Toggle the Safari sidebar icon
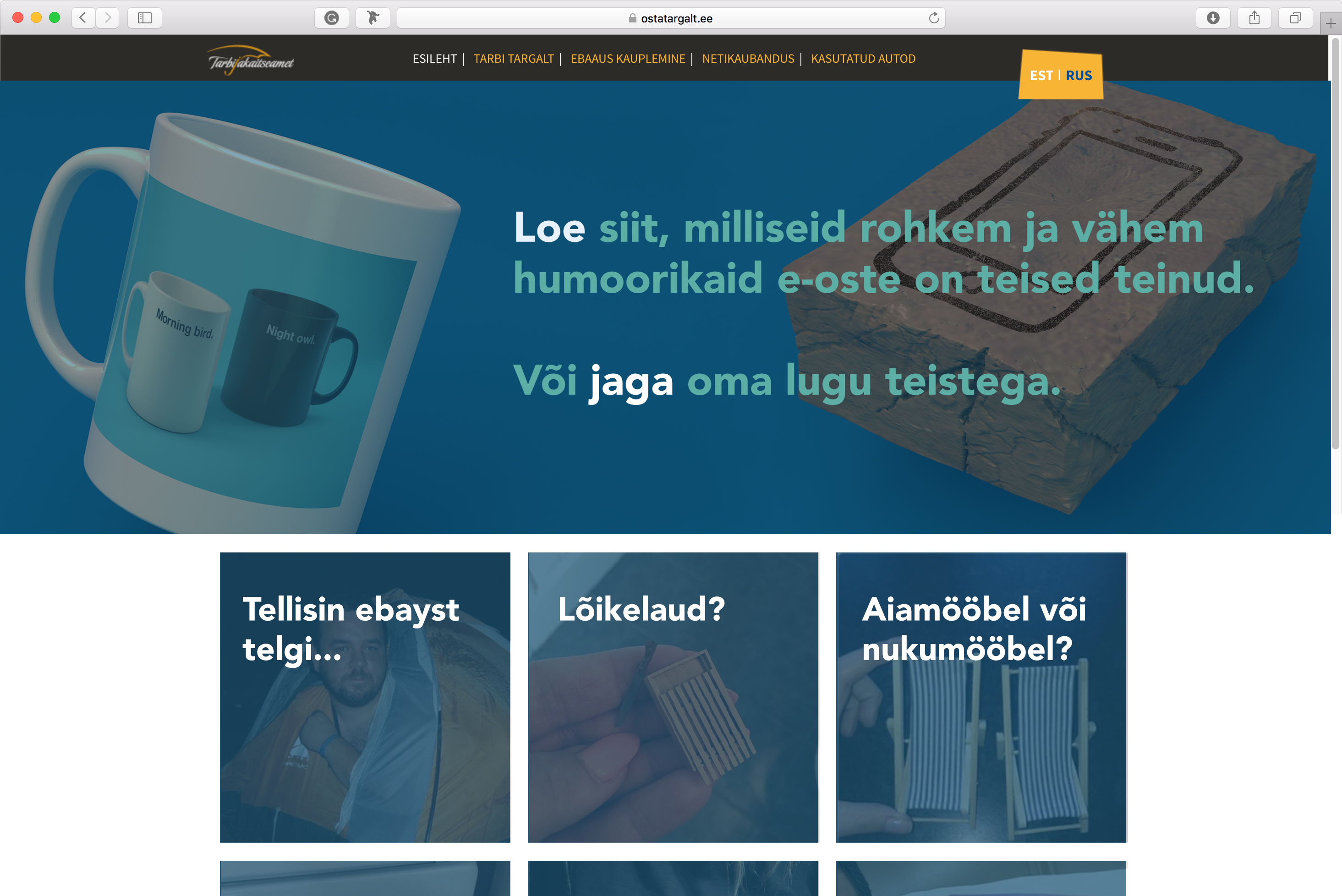Image resolution: width=1342 pixels, height=896 pixels. (145, 18)
